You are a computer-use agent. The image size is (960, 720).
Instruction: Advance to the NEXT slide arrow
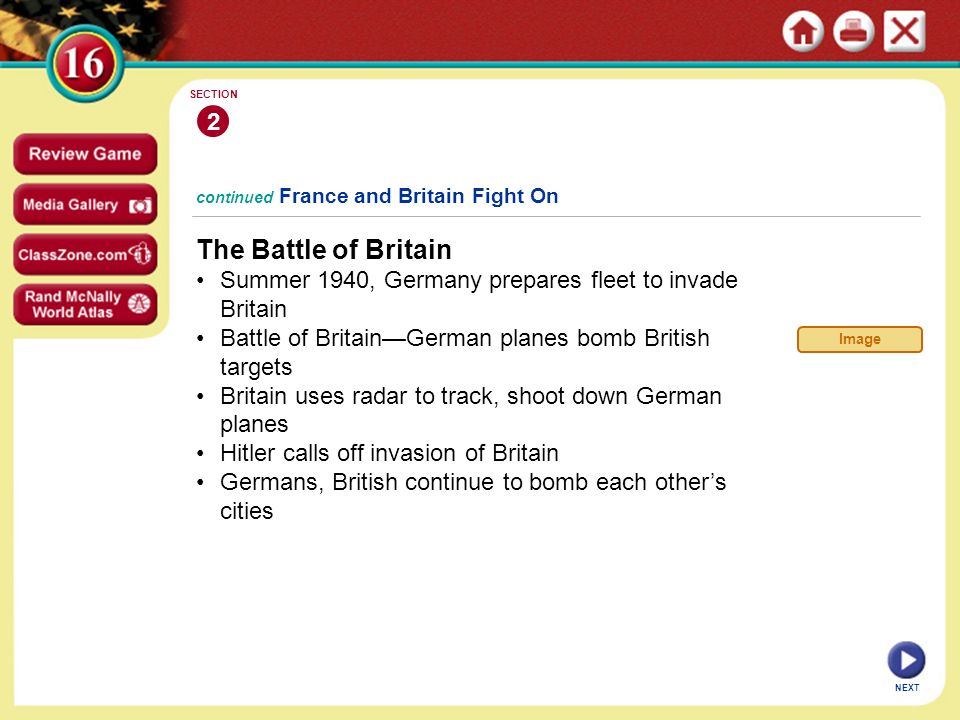(906, 660)
